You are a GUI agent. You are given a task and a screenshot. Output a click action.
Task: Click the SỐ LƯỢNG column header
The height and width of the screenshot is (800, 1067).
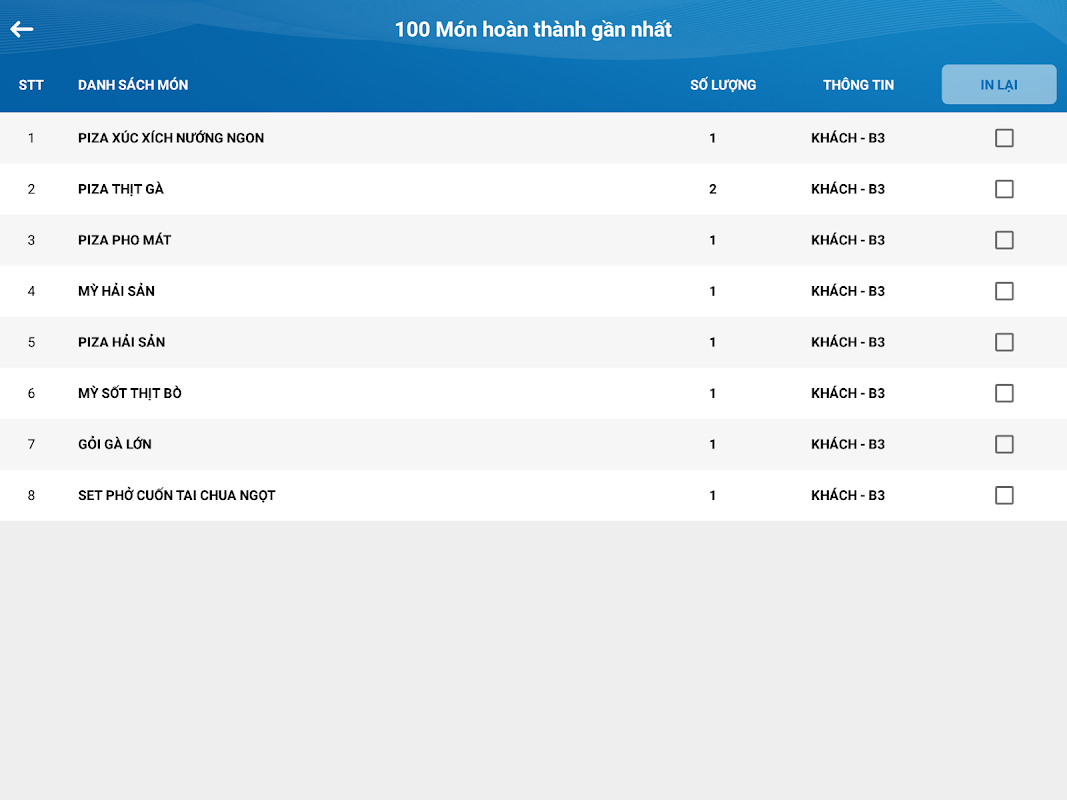tap(723, 85)
